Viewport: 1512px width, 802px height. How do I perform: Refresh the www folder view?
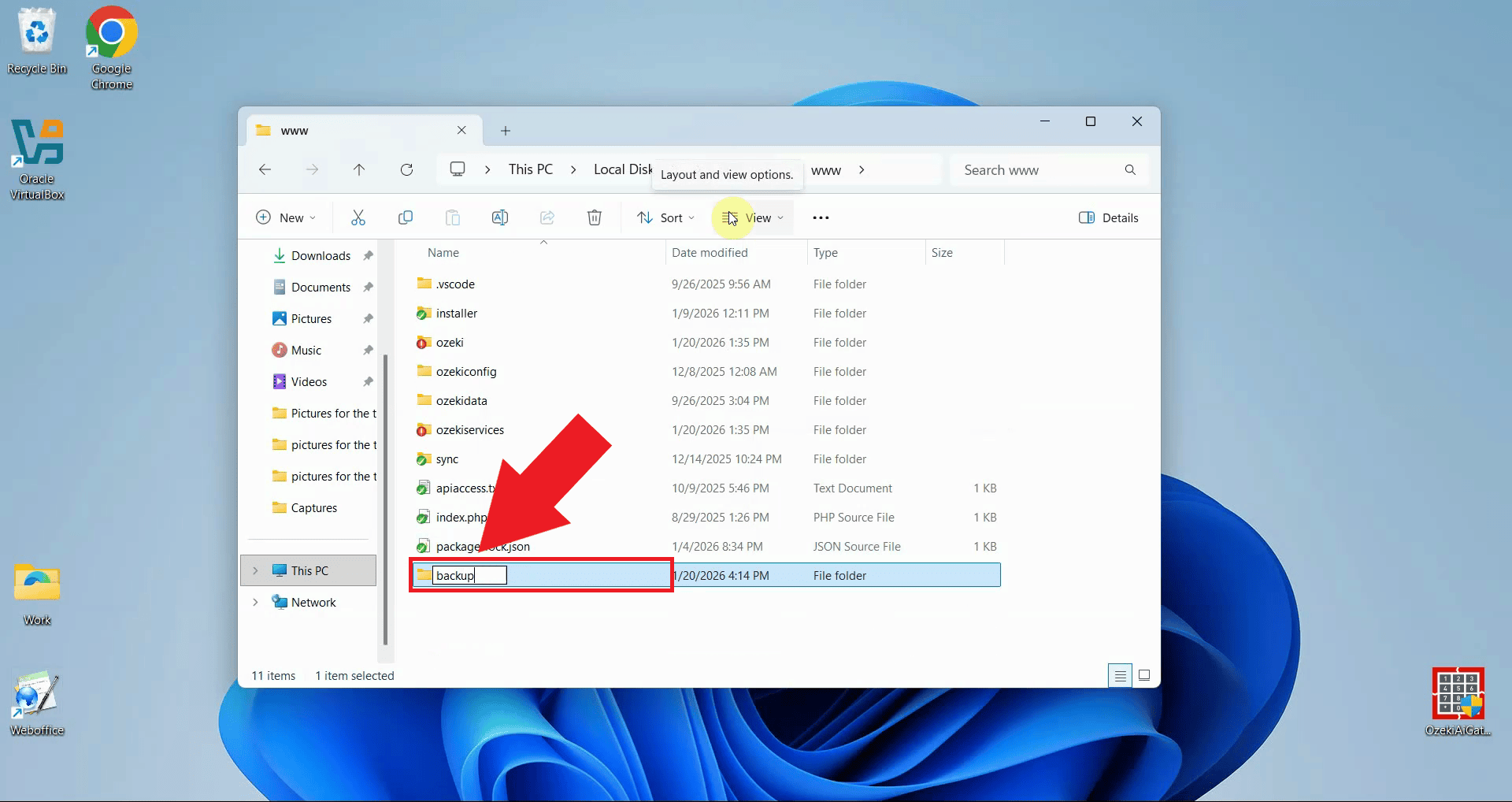pyautogui.click(x=407, y=169)
